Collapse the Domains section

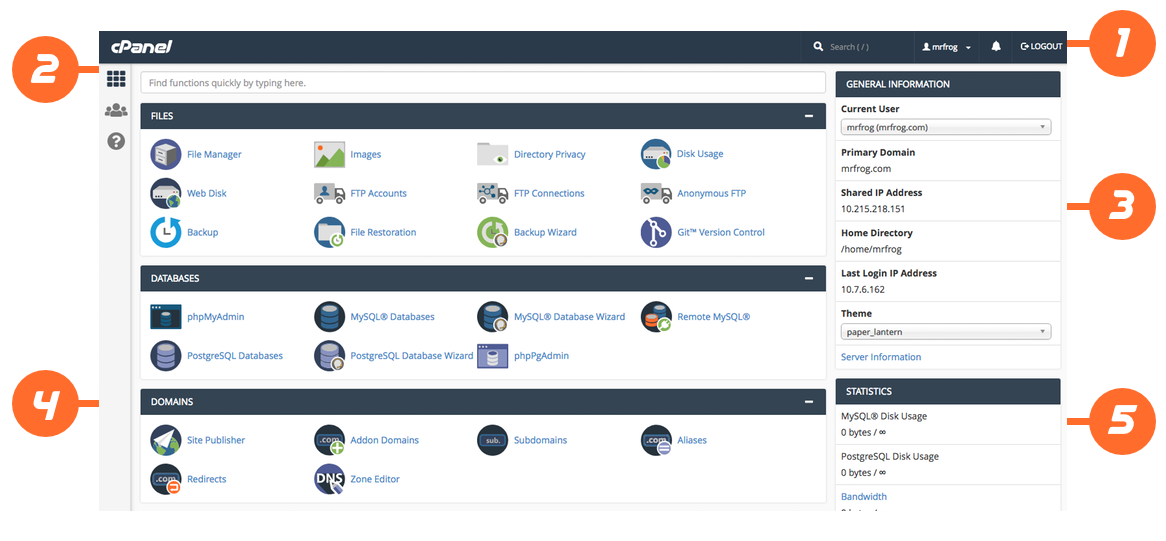(808, 402)
